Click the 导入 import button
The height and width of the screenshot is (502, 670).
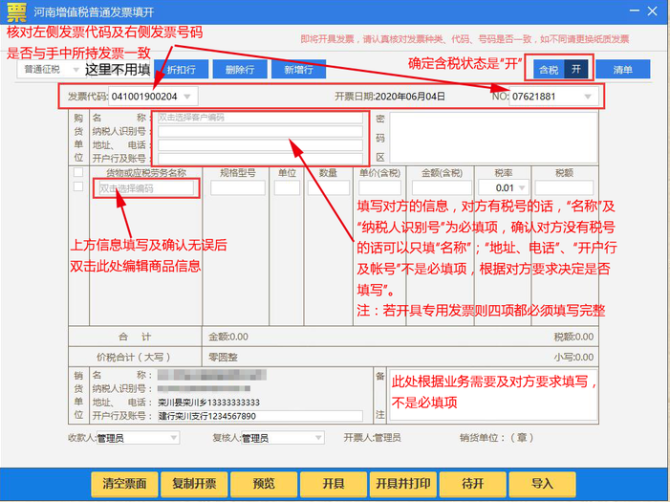click(542, 484)
